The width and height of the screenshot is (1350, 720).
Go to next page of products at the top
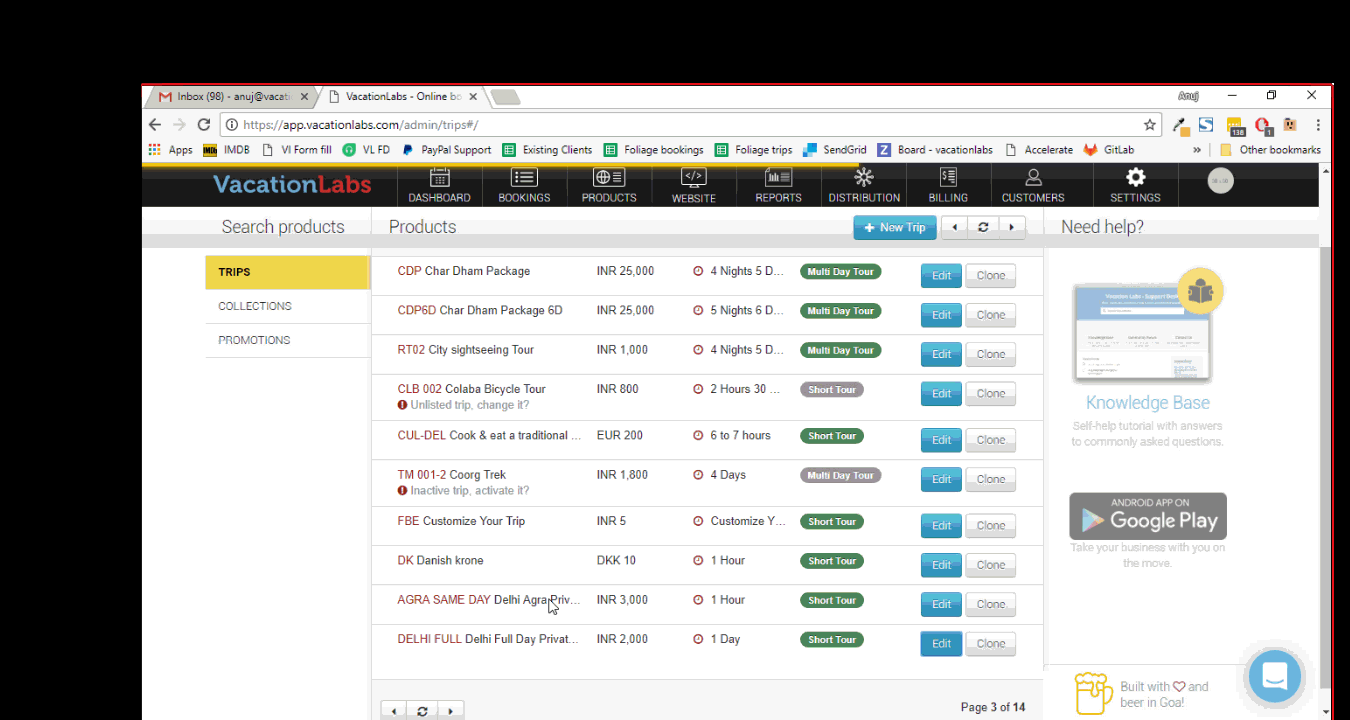[x=1012, y=228]
